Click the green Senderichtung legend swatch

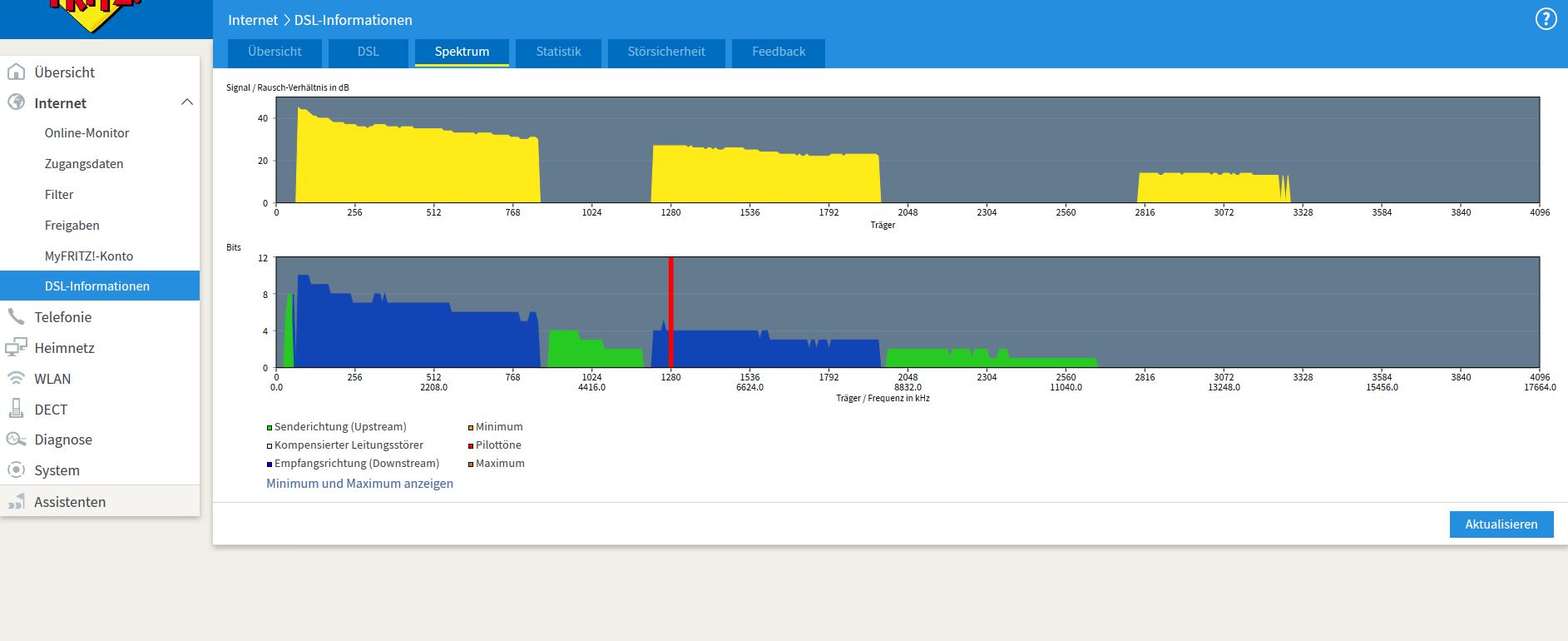pos(270,428)
